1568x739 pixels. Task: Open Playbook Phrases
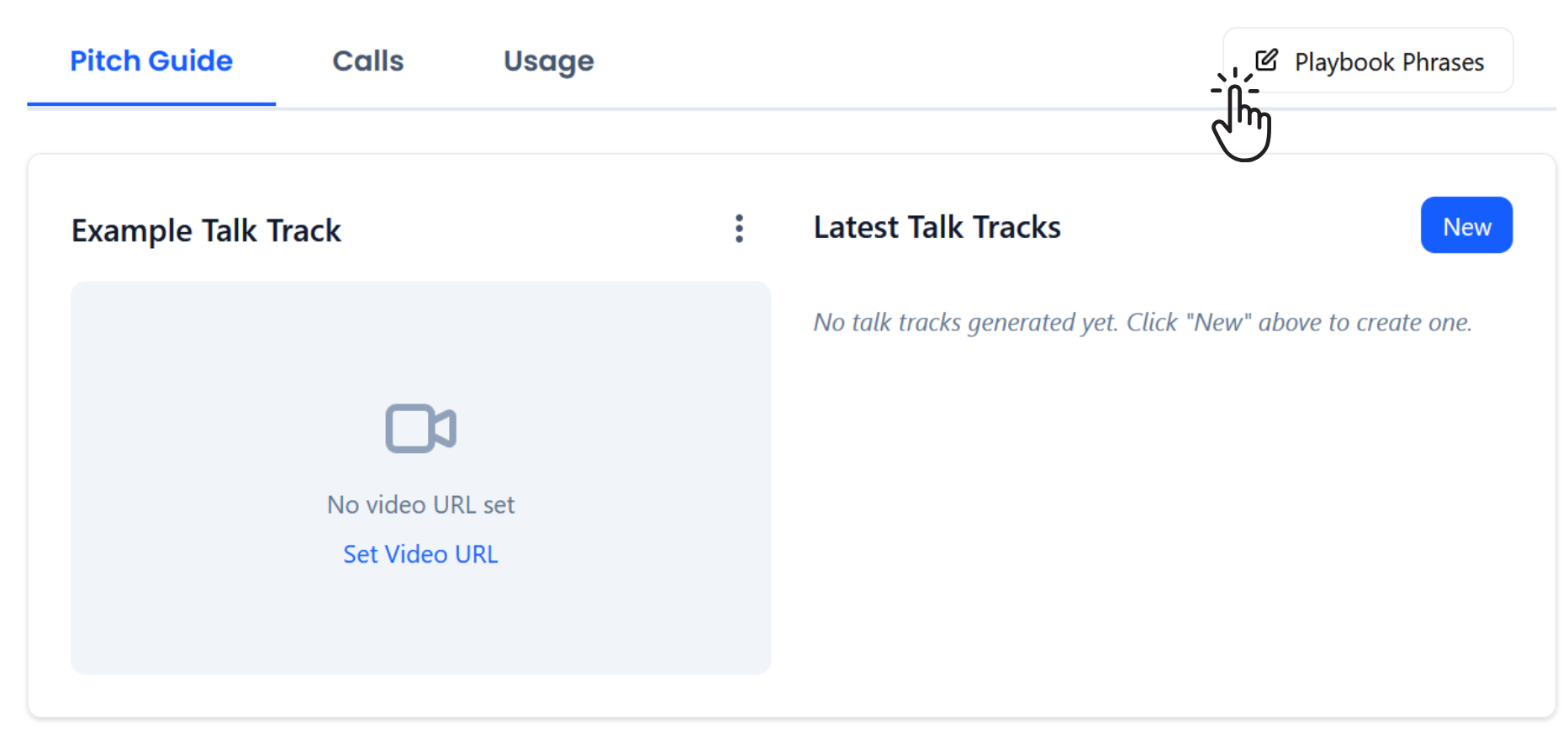click(1387, 61)
